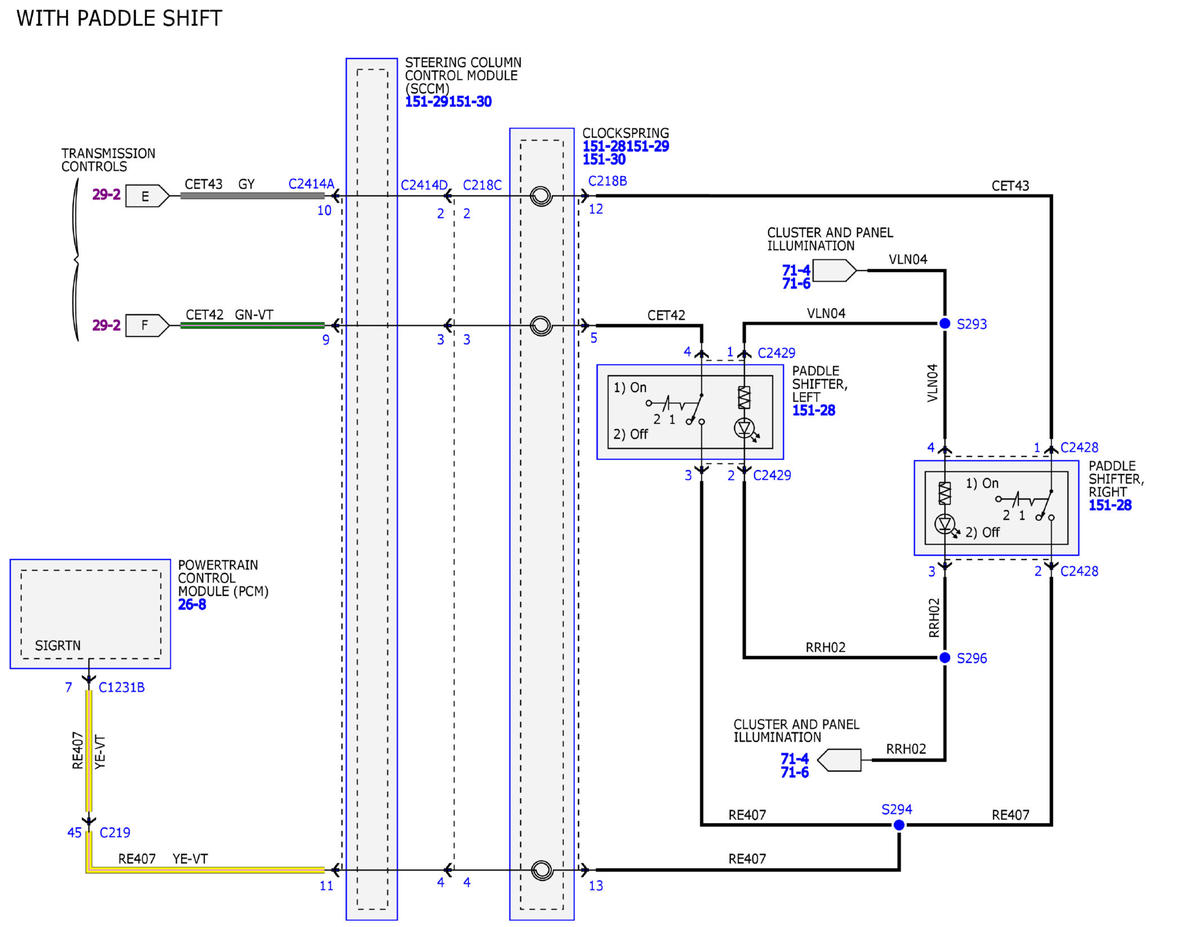
Task: Click the STEERING COLUMN CONTROL MODULE label
Action: (x=462, y=76)
